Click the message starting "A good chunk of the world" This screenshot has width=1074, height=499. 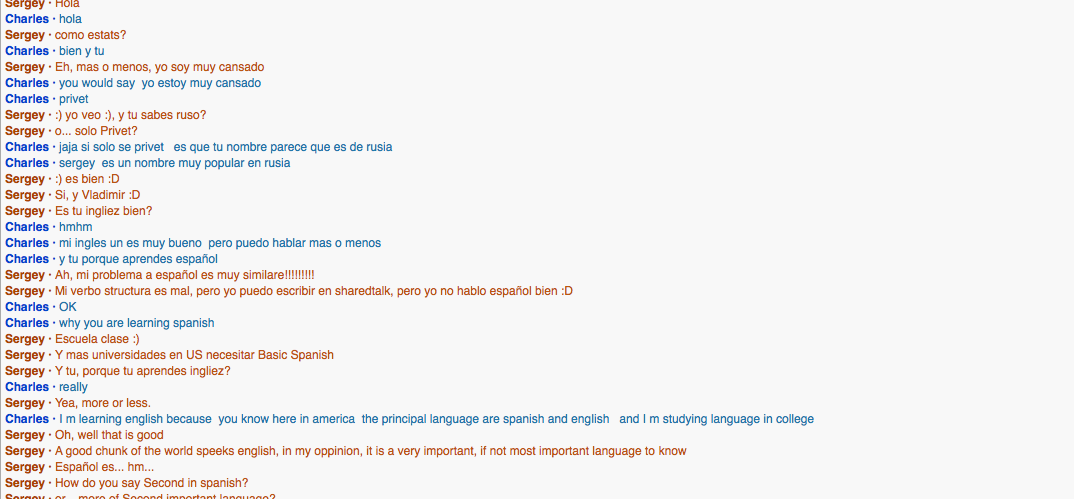coord(370,451)
